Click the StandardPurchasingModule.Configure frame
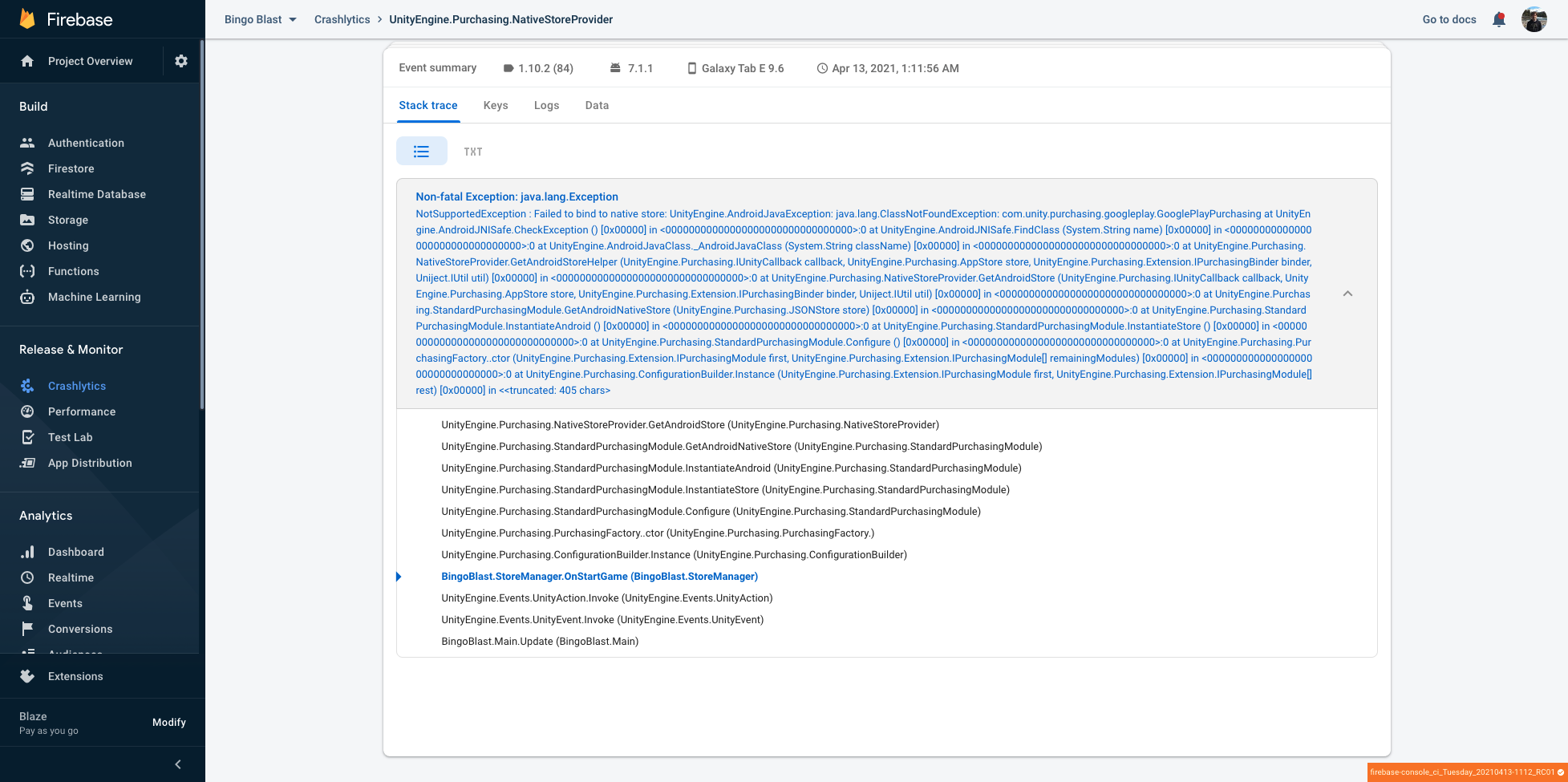Screen dimensions: 1568x782 [x=711, y=512]
